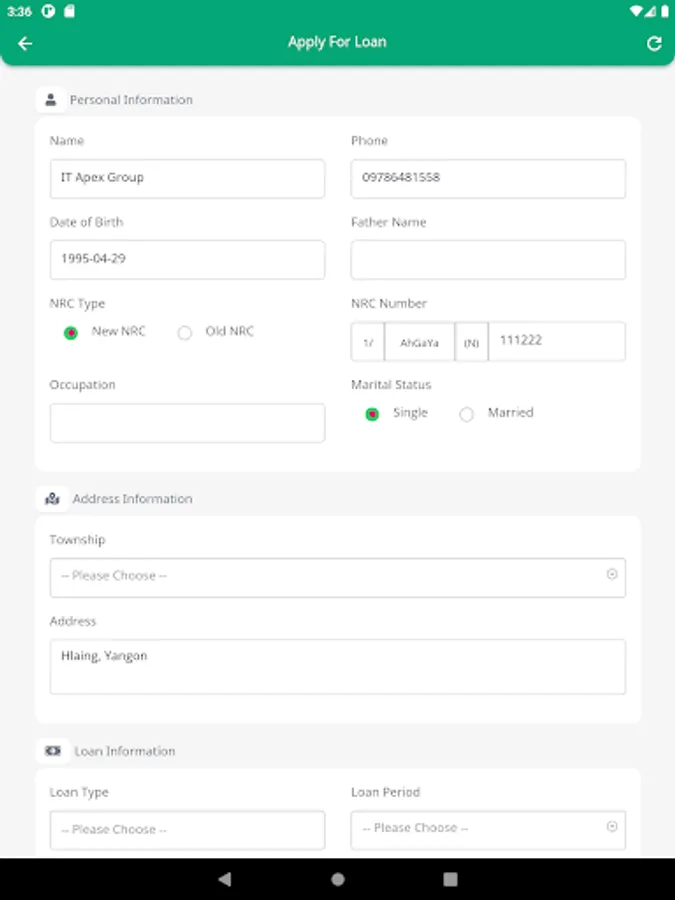This screenshot has width=675, height=900.
Task: Click the Loan Information money icon
Action: 53,750
